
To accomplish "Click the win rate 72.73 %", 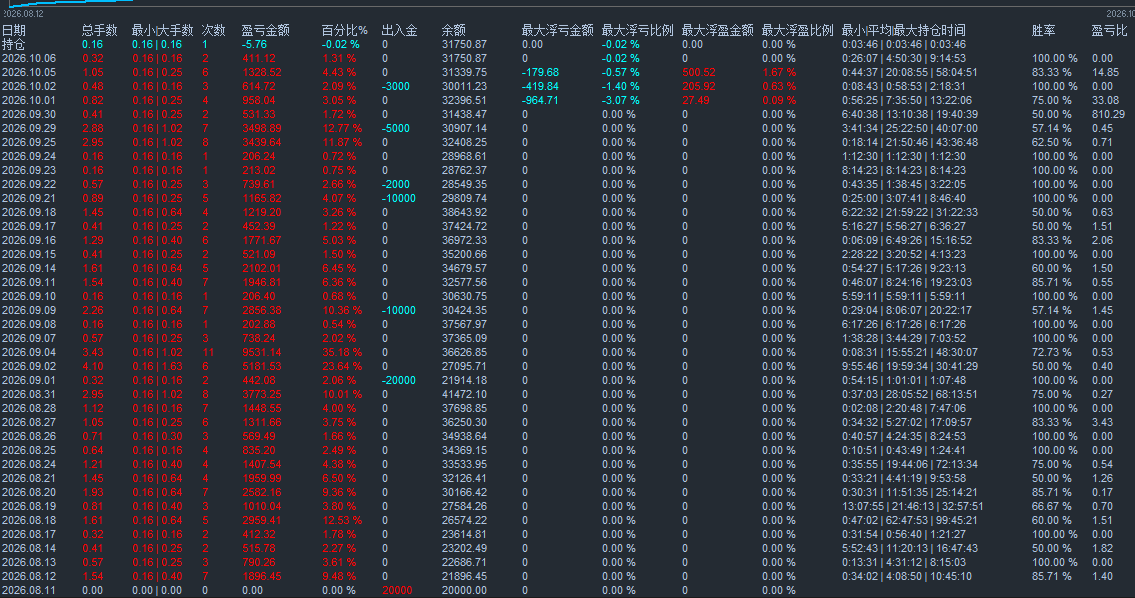I will 1052,353.
